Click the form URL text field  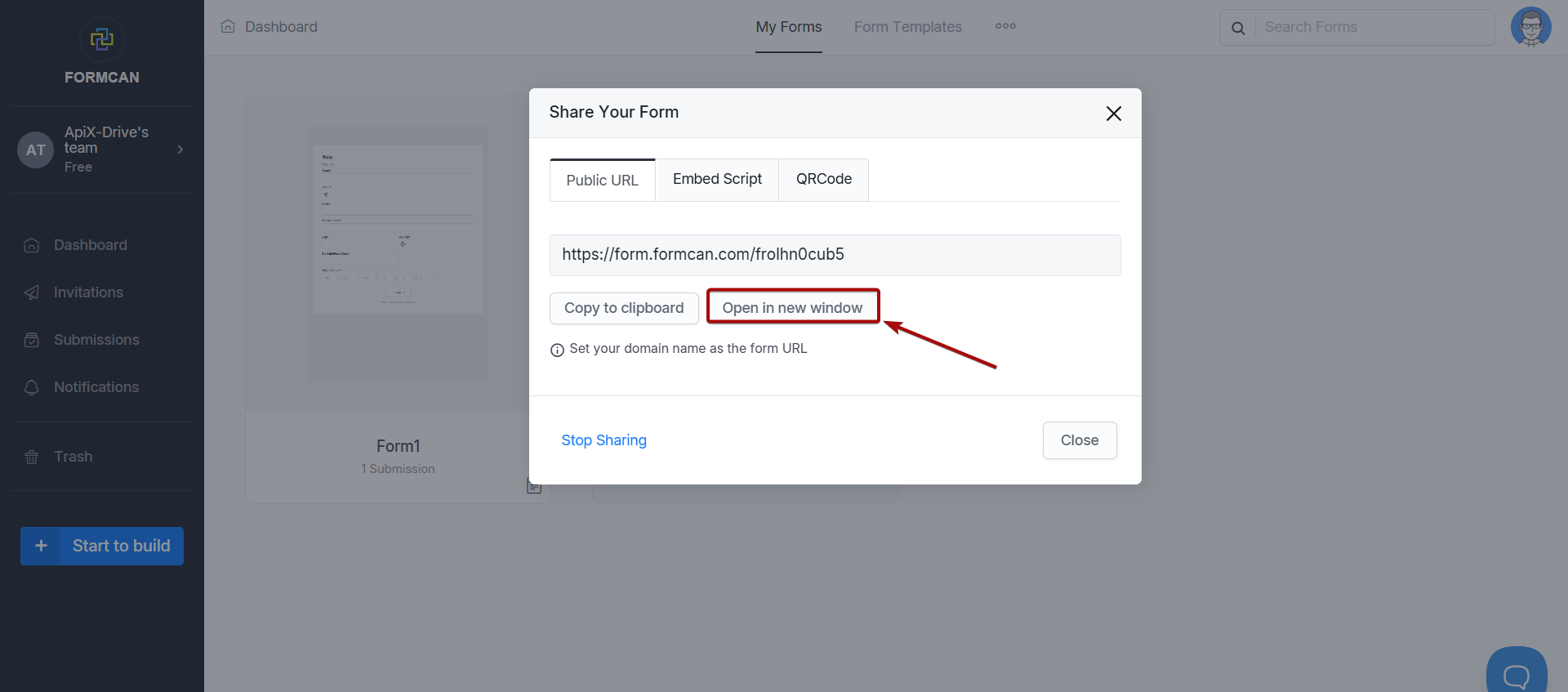835,255
